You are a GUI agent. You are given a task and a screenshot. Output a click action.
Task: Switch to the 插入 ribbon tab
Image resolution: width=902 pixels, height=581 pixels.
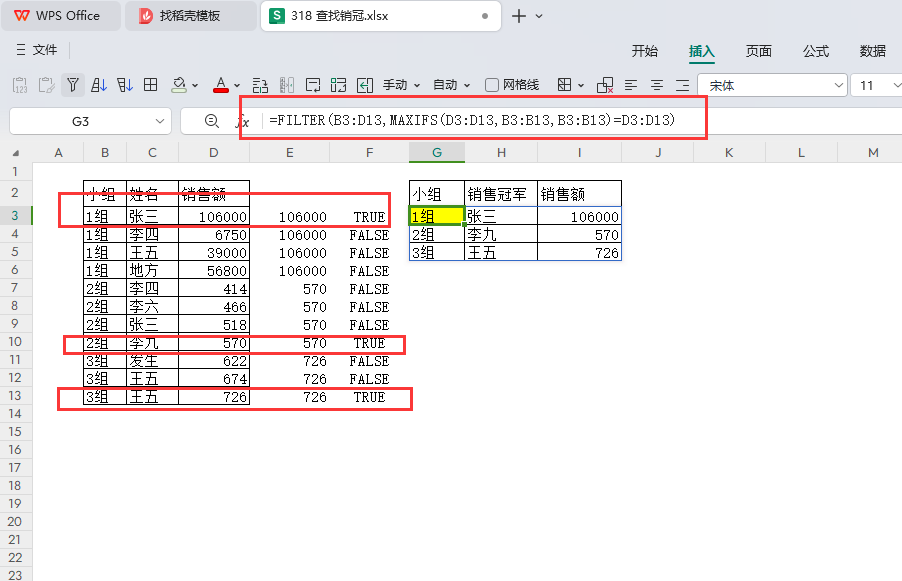coord(701,51)
